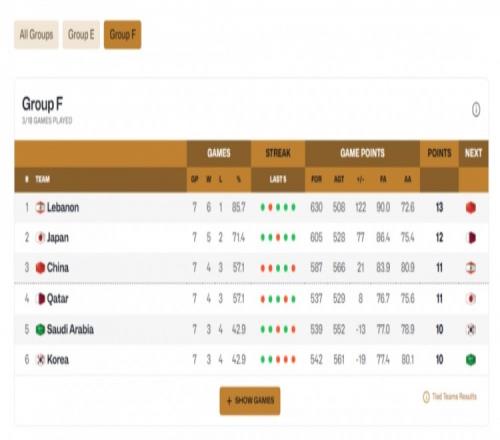Switch to the All Groups tab
Image resolution: width=500 pixels, height=440 pixels.
tap(36, 34)
